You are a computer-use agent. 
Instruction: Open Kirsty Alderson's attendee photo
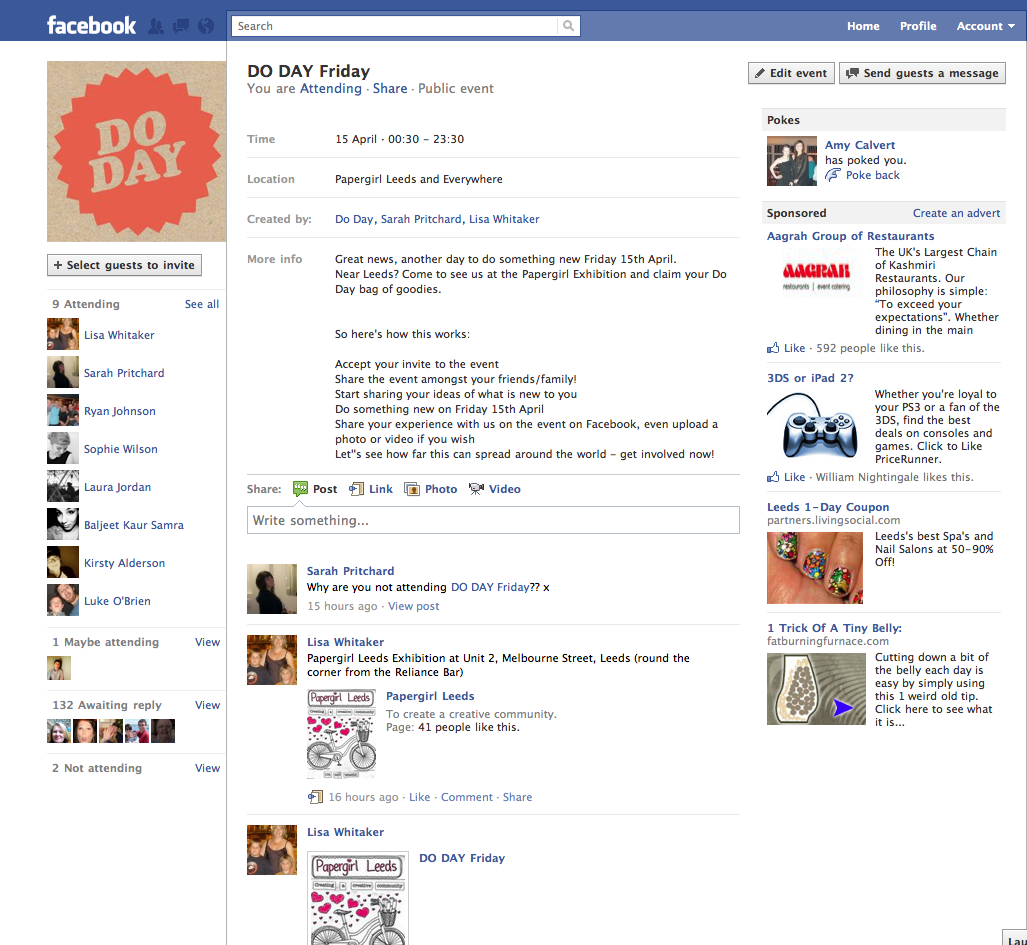[63, 562]
